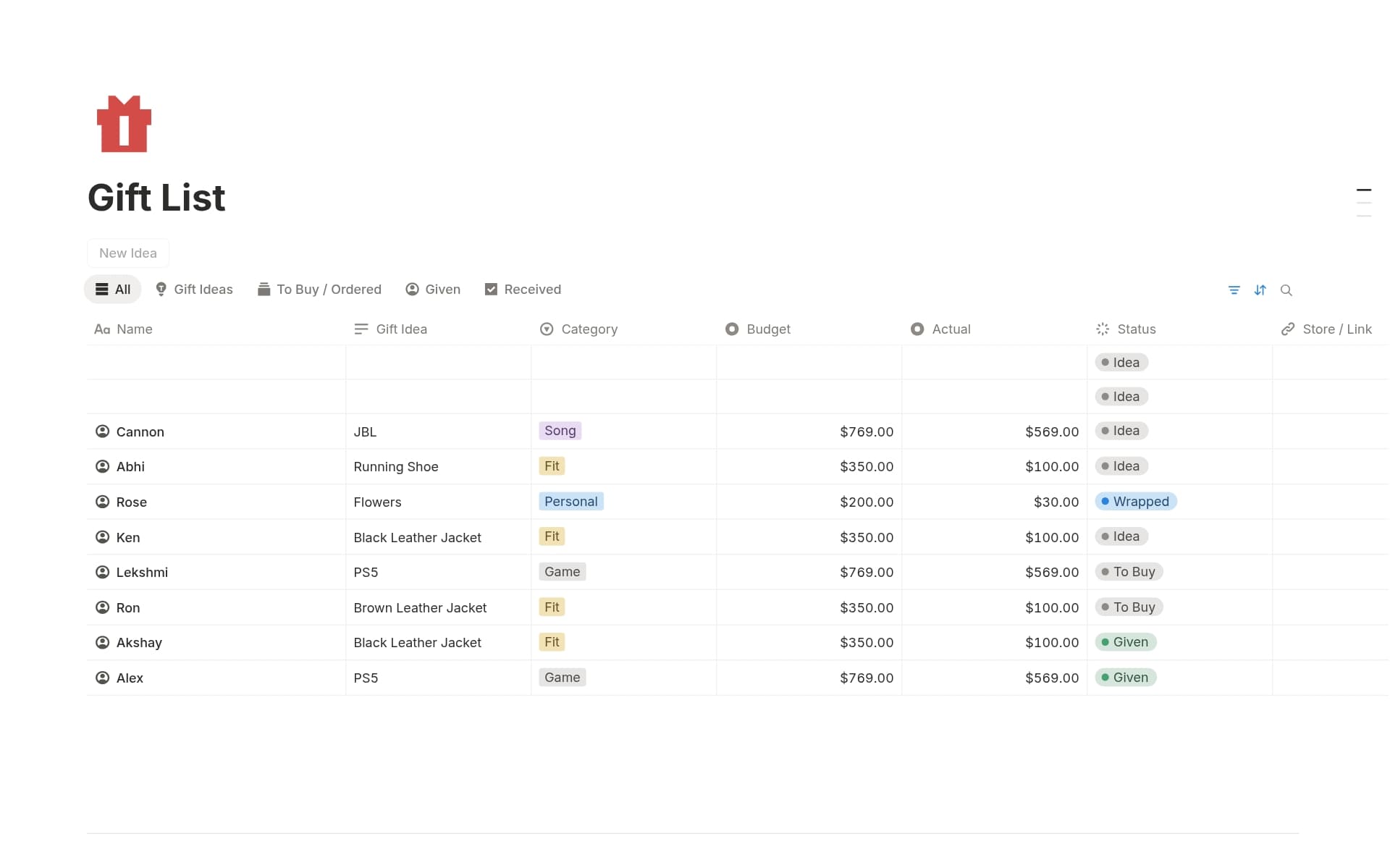The image size is (1390, 868).
Task: Open the Given view
Action: (x=433, y=289)
